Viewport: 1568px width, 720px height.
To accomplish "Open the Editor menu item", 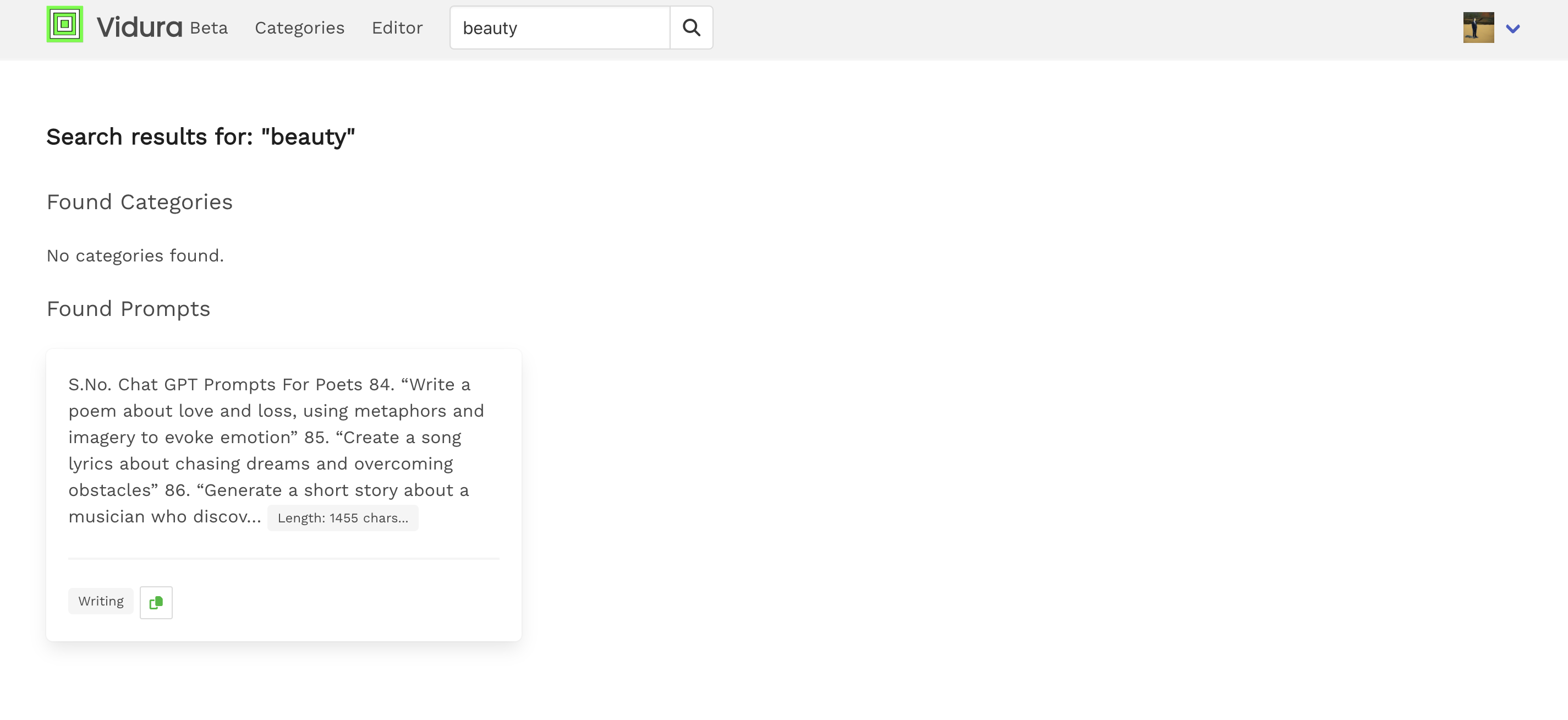I will [x=397, y=28].
